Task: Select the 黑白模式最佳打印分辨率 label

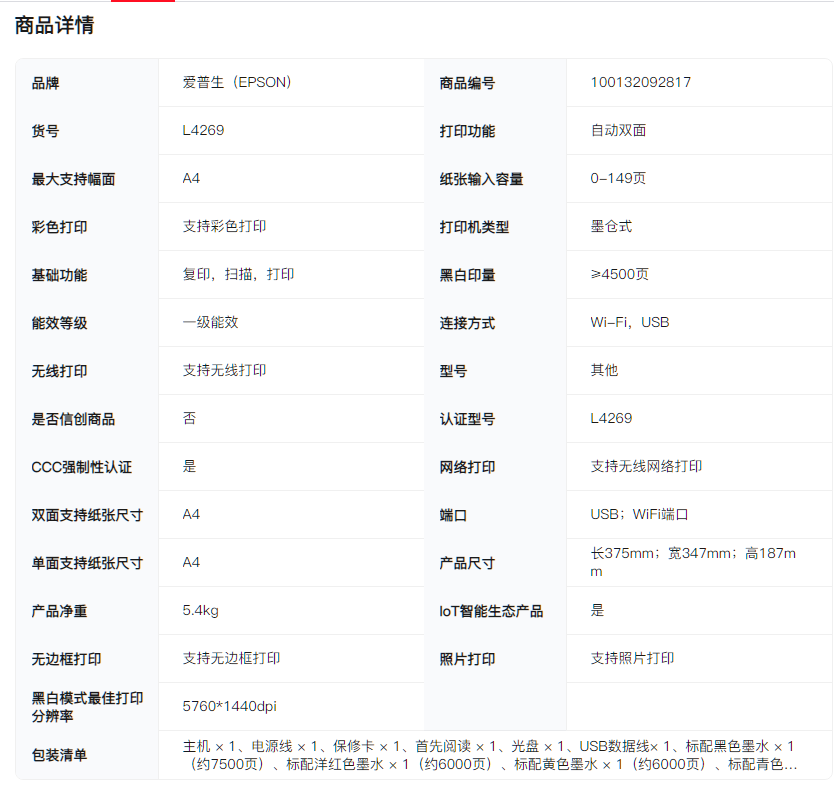Action: coord(87,706)
